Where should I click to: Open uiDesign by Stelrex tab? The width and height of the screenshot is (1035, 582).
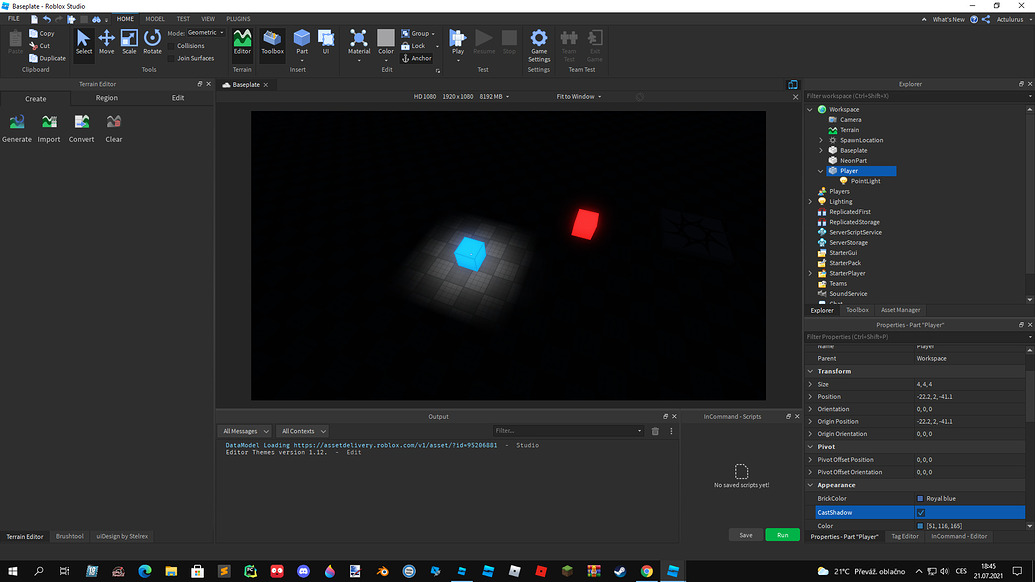coord(122,536)
